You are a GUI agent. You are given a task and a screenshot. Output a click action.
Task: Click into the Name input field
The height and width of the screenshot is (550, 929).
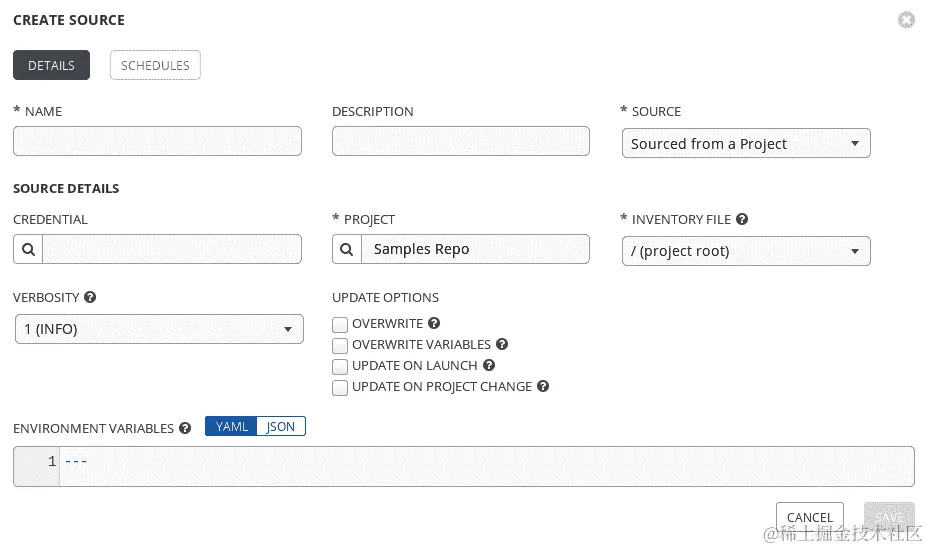[157, 141]
